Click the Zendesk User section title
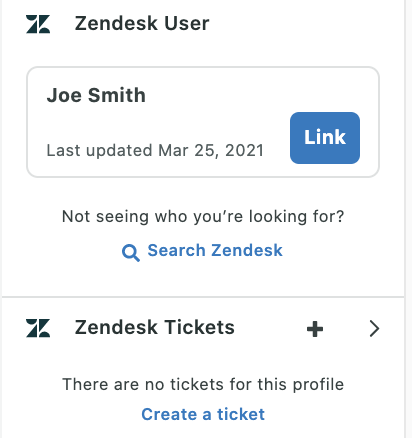The height and width of the screenshot is (438, 412). [x=142, y=23]
